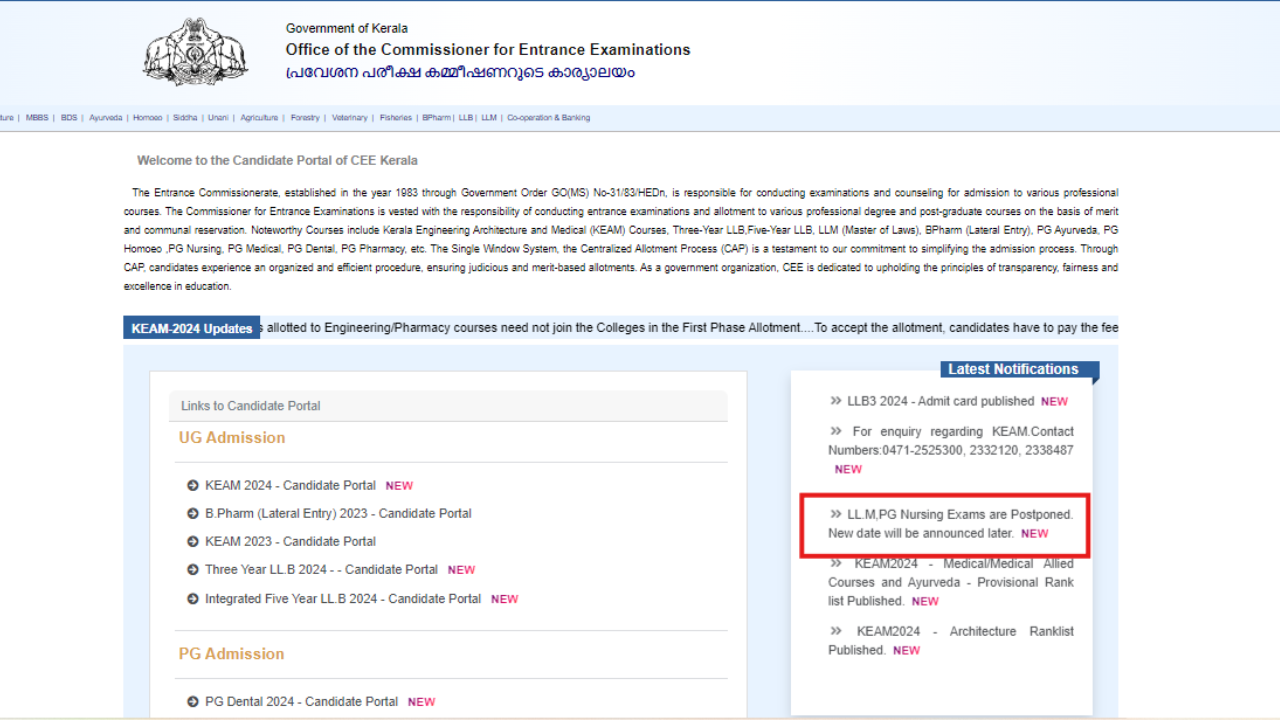The width and height of the screenshot is (1280, 720).
Task: Open Medical Allied Courses Provisional Rank list notification
Action: [x=951, y=582]
